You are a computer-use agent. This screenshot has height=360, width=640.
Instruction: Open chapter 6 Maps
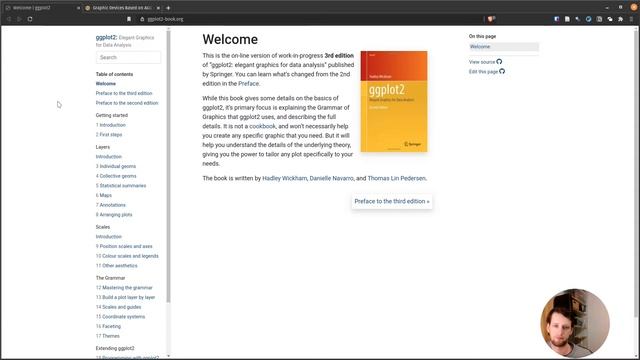(104, 196)
